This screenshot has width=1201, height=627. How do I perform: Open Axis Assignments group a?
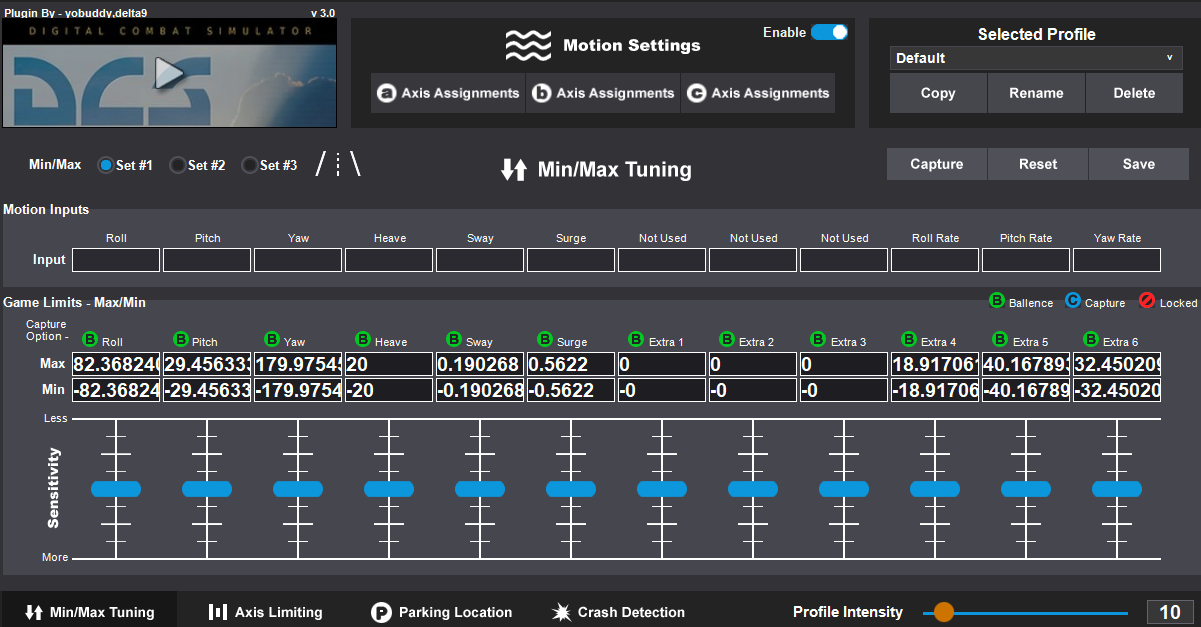[448, 93]
